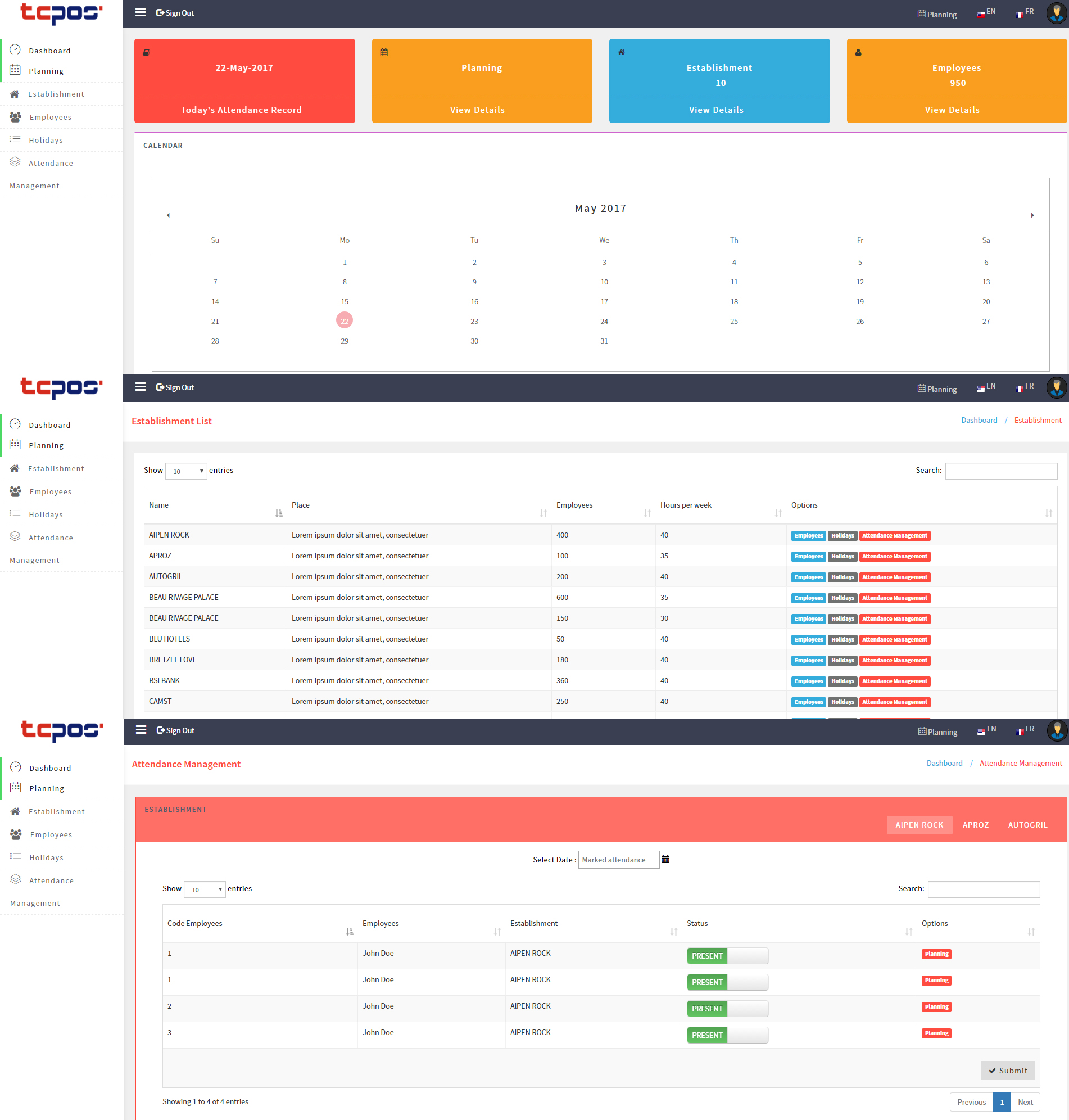The height and width of the screenshot is (1120, 1069).
Task: Open Show entries dropdown on Establishment List
Action: pos(187,471)
